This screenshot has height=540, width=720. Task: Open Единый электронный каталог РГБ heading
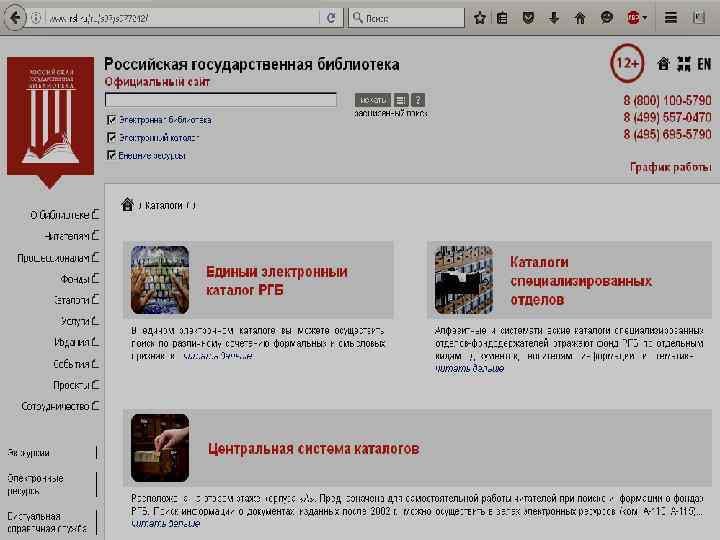point(276,281)
